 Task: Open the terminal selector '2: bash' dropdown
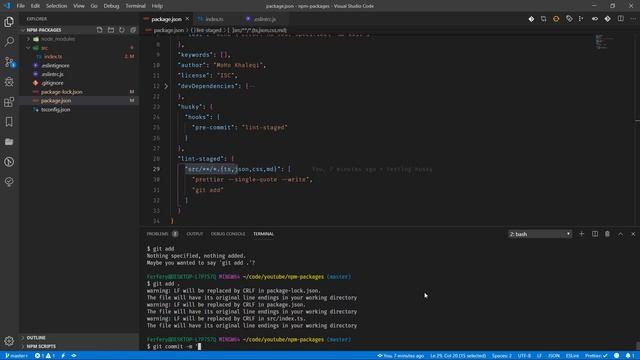540,234
